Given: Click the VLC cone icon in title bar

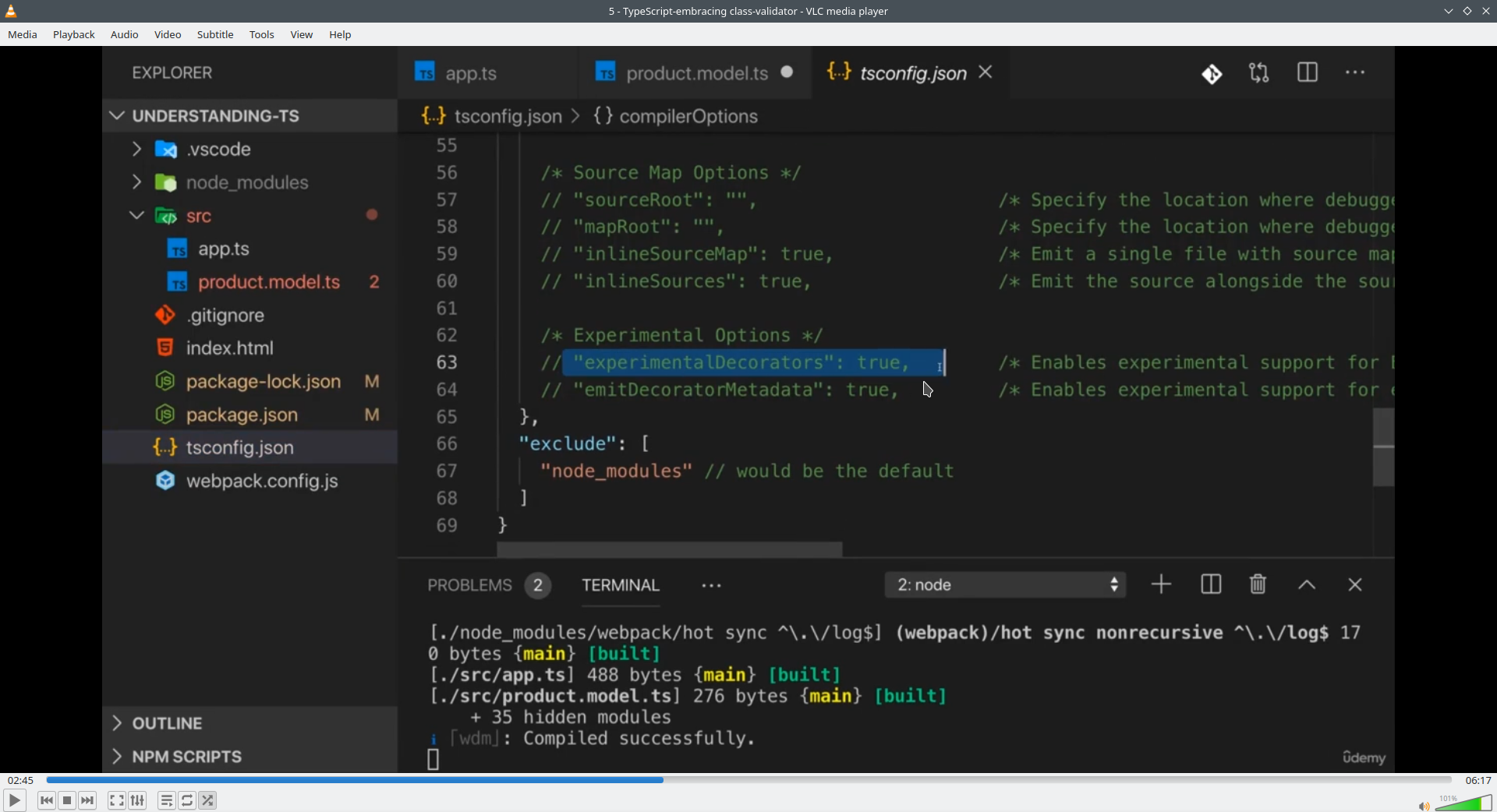Looking at the screenshot, I should pyautogui.click(x=11, y=11).
